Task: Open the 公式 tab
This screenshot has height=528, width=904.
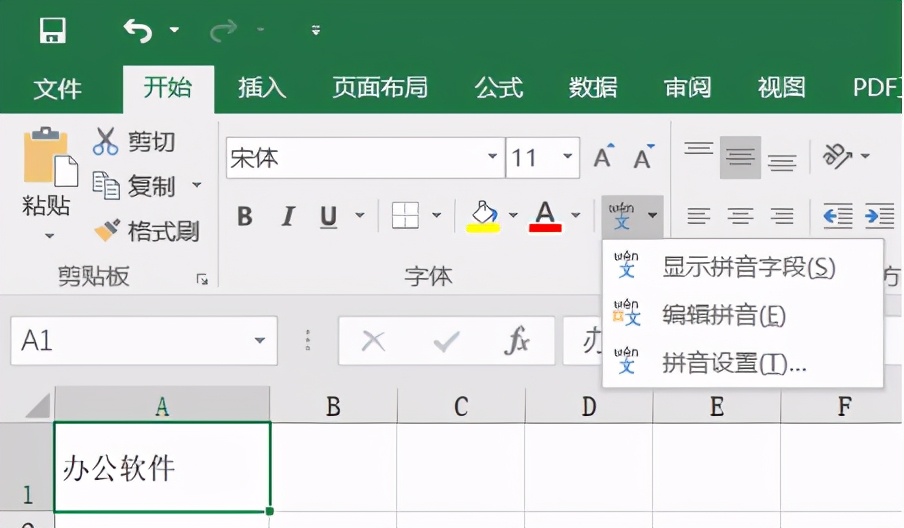Action: pyautogui.click(x=499, y=88)
